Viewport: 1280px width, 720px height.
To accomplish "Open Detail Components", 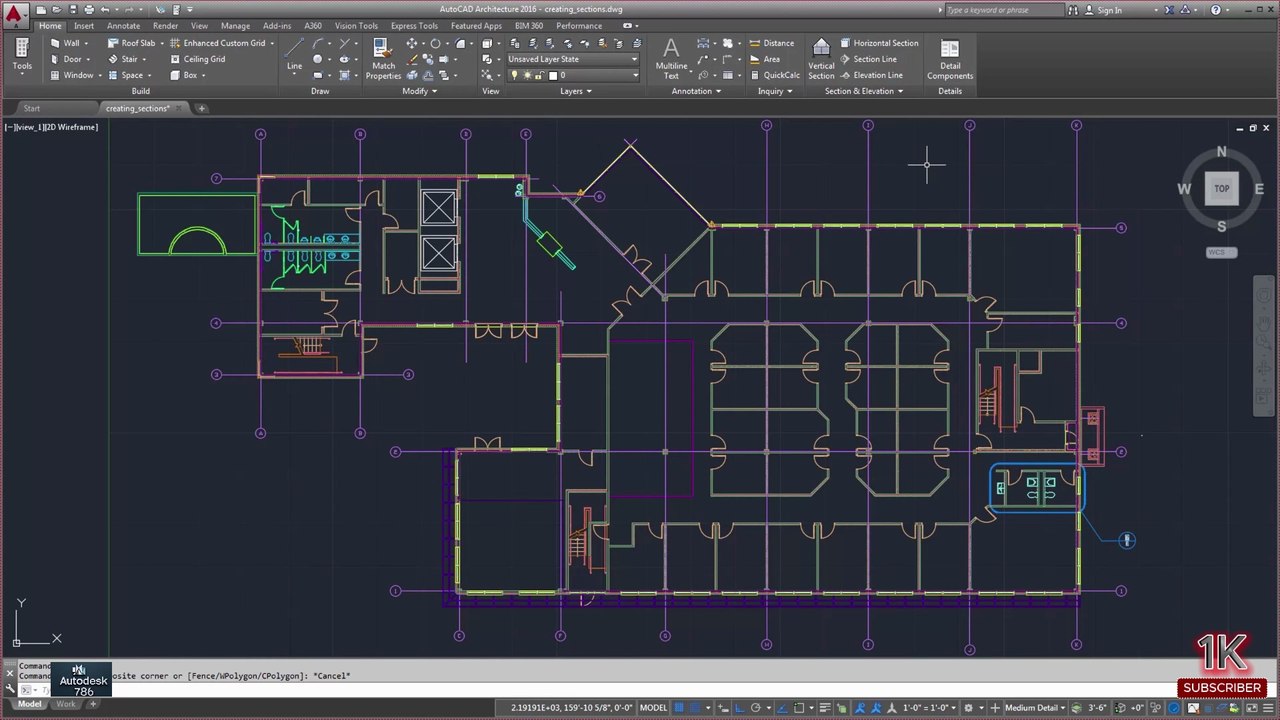I will point(949,59).
